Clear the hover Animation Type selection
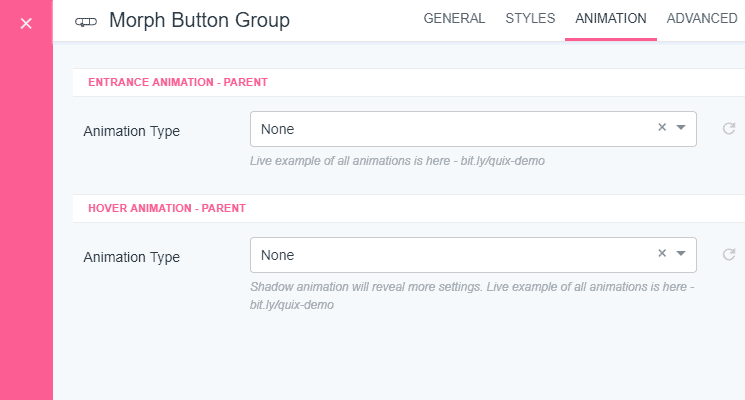This screenshot has height=400, width=745. click(661, 254)
